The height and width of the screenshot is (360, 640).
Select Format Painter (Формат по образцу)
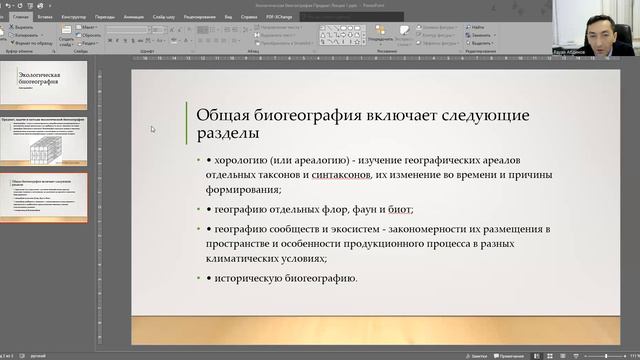tap(31, 42)
